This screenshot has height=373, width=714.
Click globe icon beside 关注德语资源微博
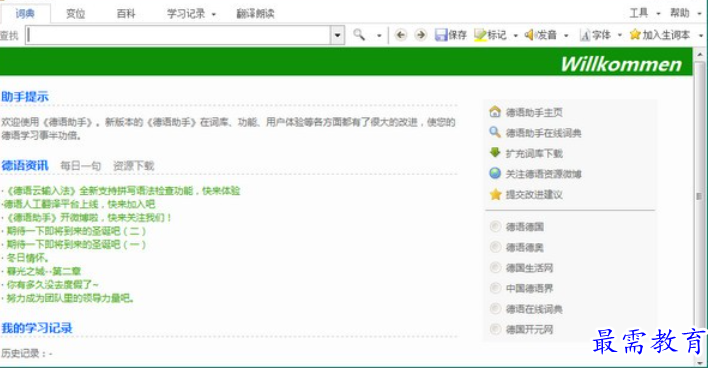pyautogui.click(x=495, y=173)
